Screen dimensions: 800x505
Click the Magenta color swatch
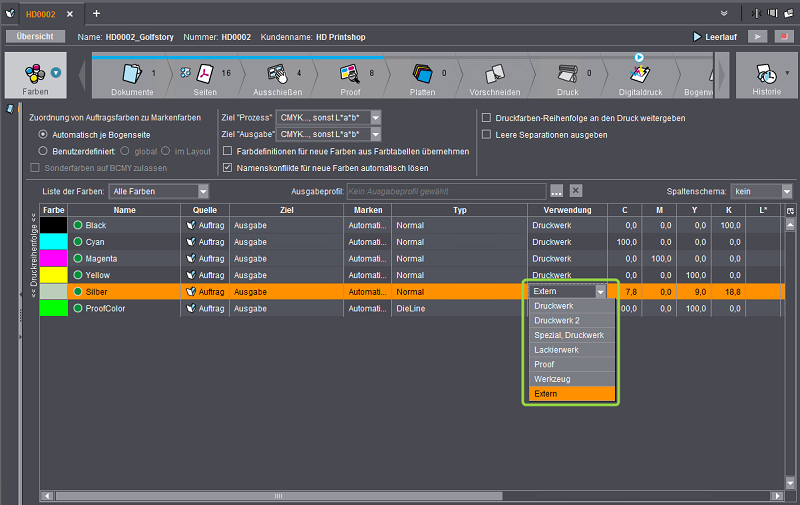pyautogui.click(x=53, y=259)
